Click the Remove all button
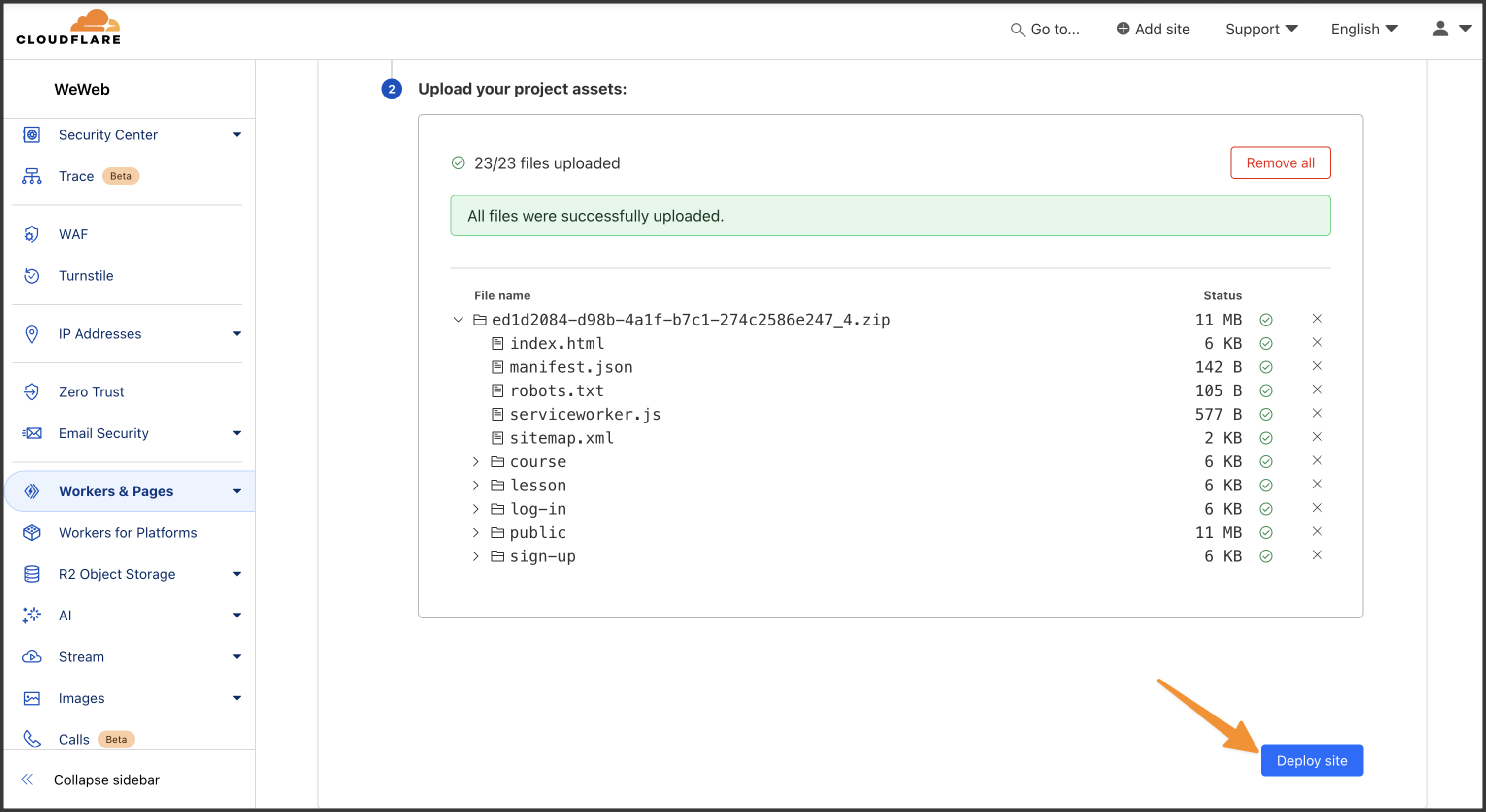 1280,162
